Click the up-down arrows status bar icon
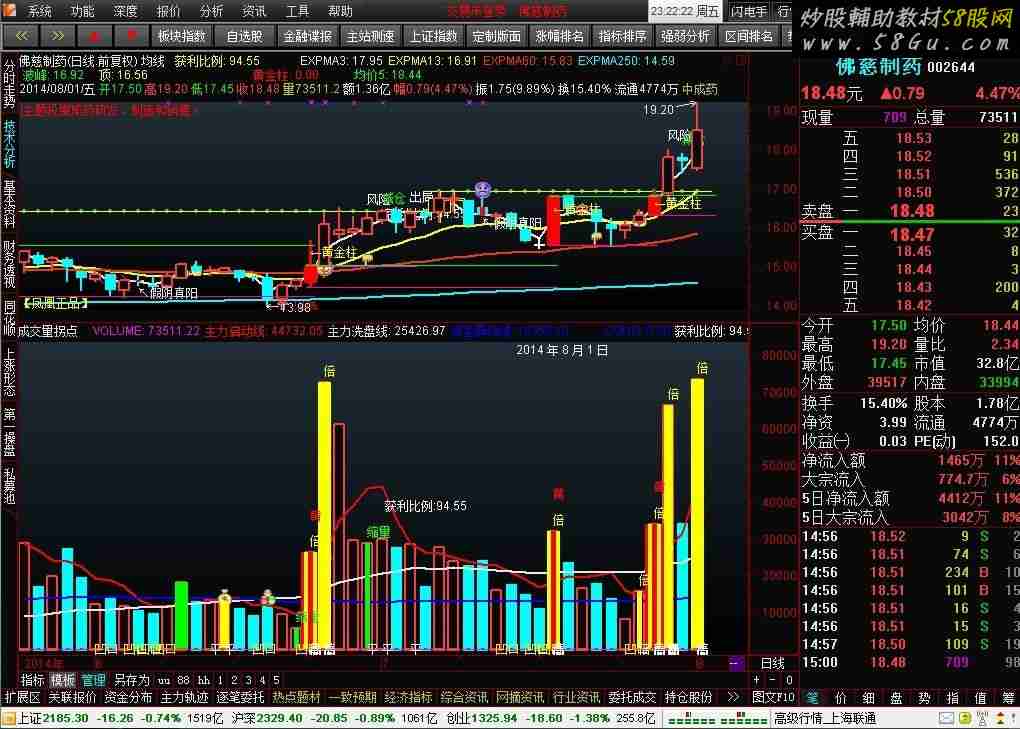Image resolution: width=1020 pixels, height=729 pixels. (x=1001, y=719)
